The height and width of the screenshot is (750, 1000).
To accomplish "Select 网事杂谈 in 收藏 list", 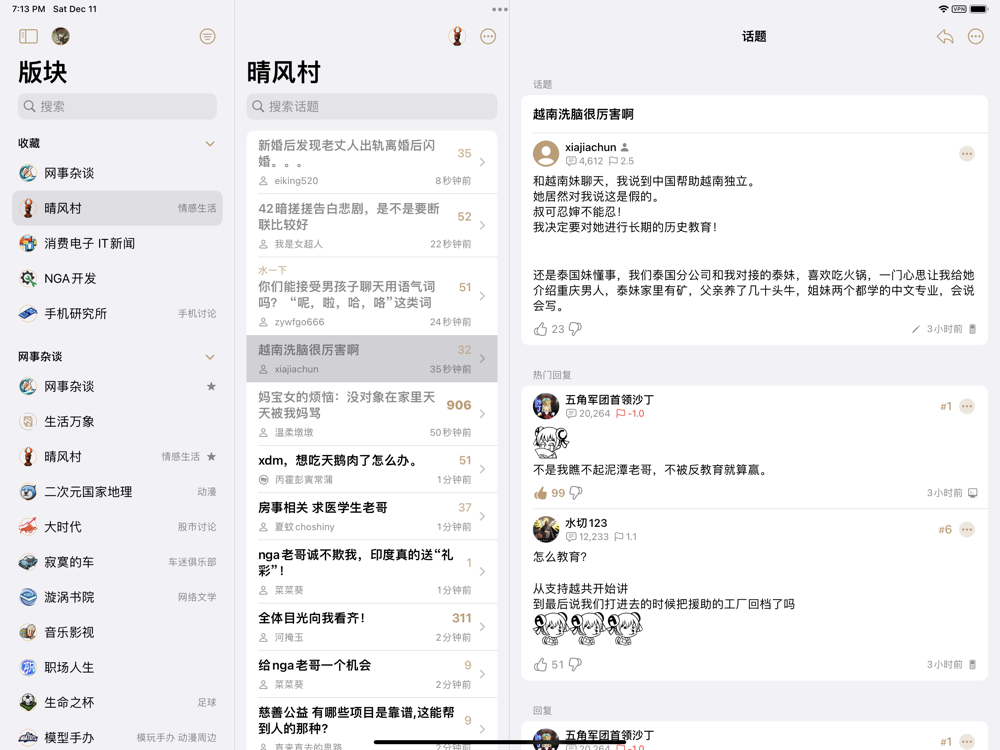I will coord(117,173).
